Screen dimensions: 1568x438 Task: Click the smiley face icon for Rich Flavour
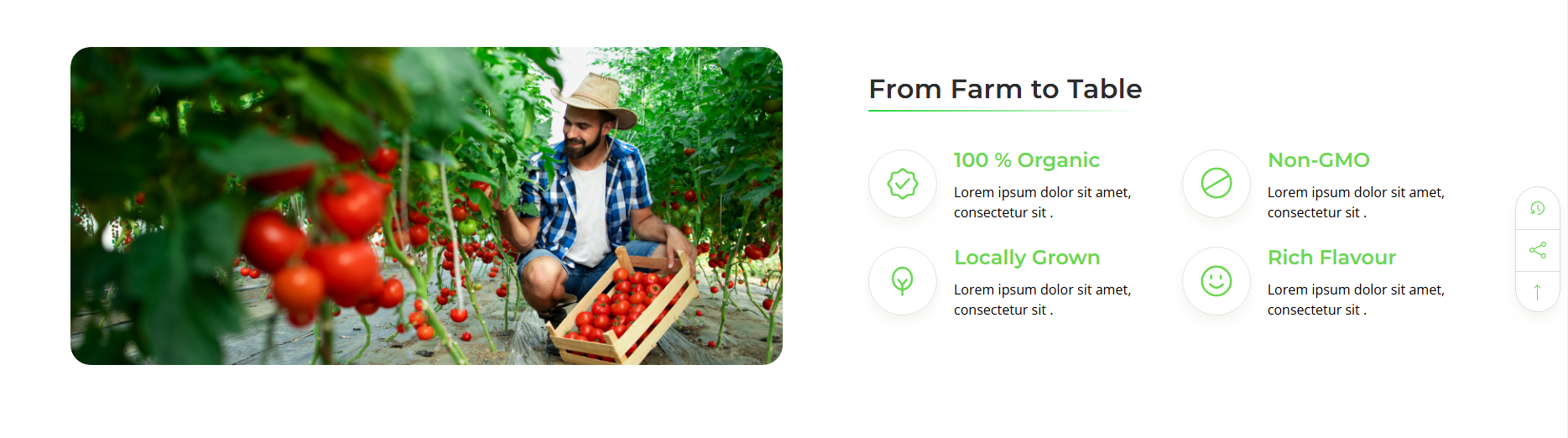tap(1216, 281)
